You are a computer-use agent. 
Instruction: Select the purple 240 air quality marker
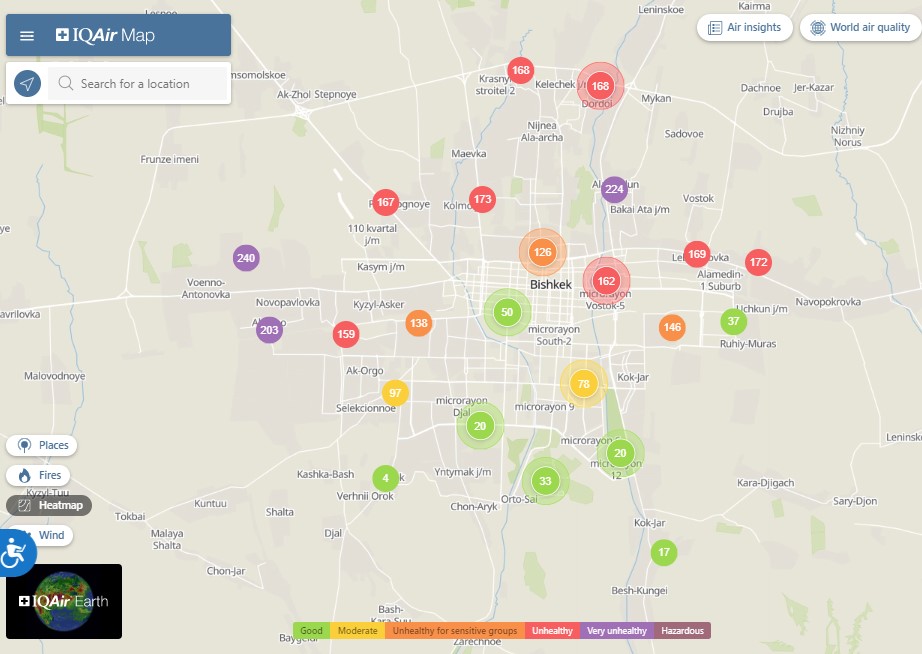pos(246,258)
